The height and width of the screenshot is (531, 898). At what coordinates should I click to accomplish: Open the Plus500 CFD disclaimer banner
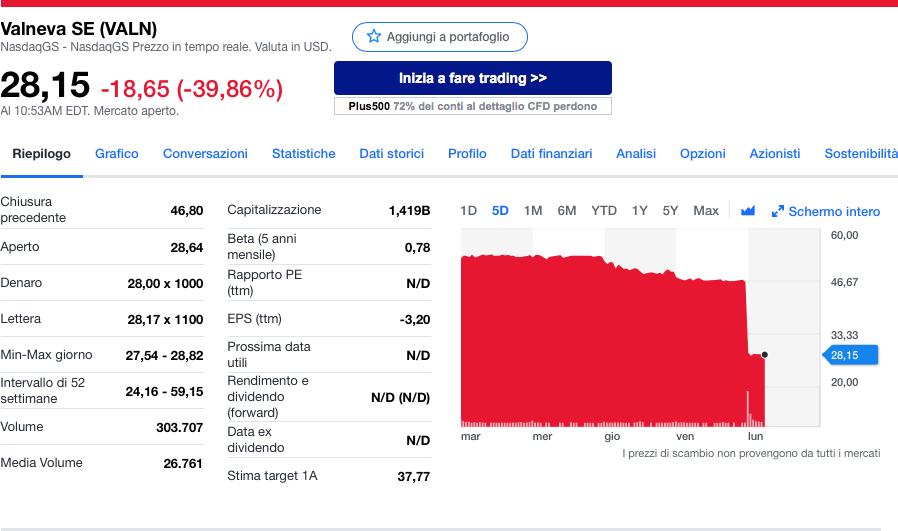click(473, 106)
